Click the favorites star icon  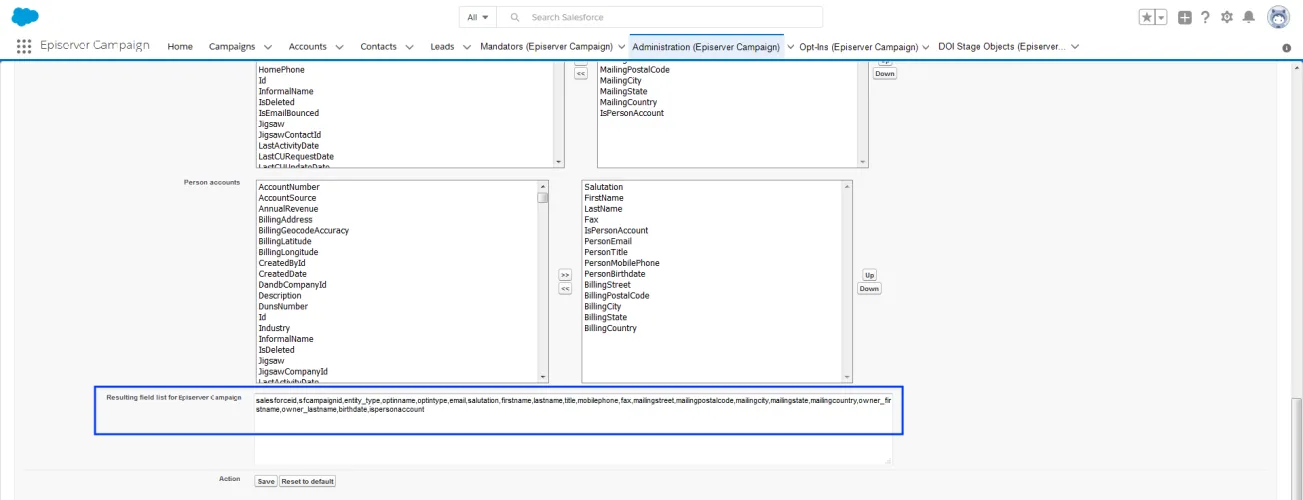pyautogui.click(x=1146, y=17)
